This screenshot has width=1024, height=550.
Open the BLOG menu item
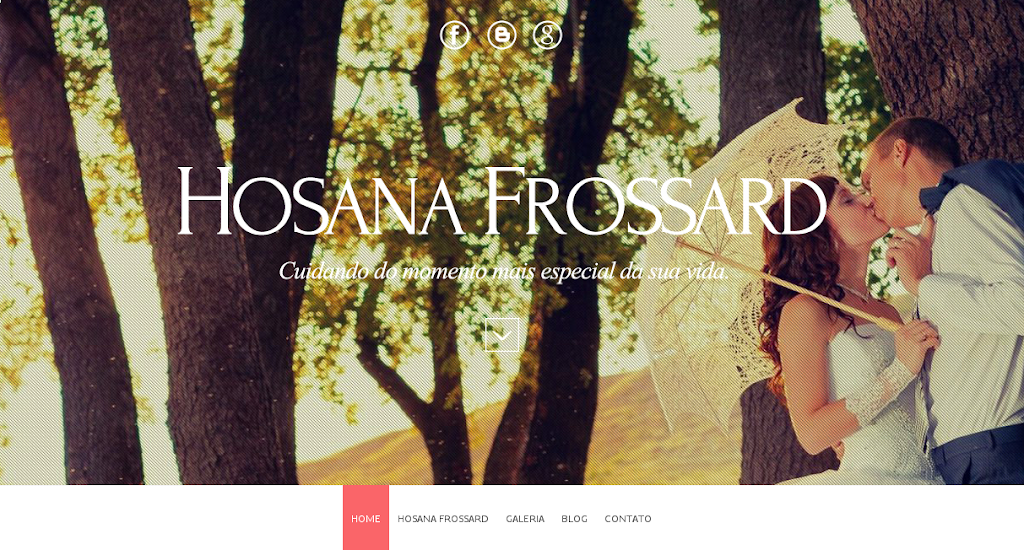[x=574, y=519]
